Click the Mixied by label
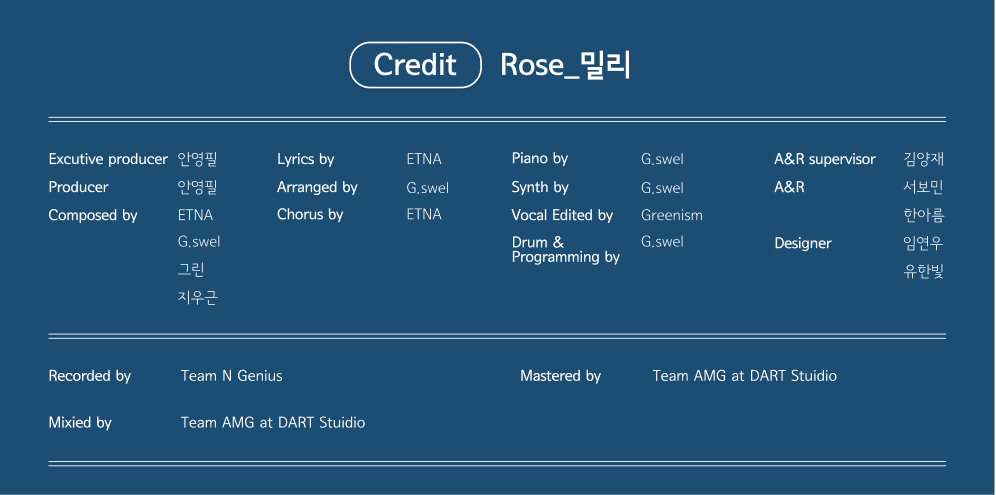 [80, 423]
